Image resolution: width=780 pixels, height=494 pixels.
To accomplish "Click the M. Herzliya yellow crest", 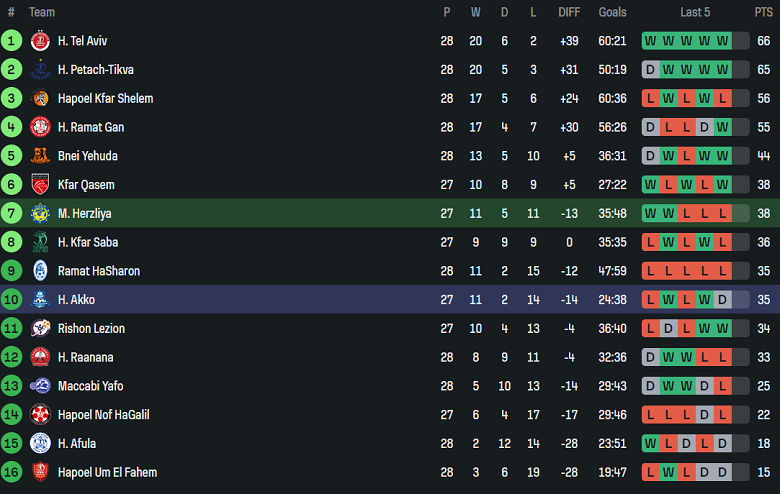I will point(40,213).
